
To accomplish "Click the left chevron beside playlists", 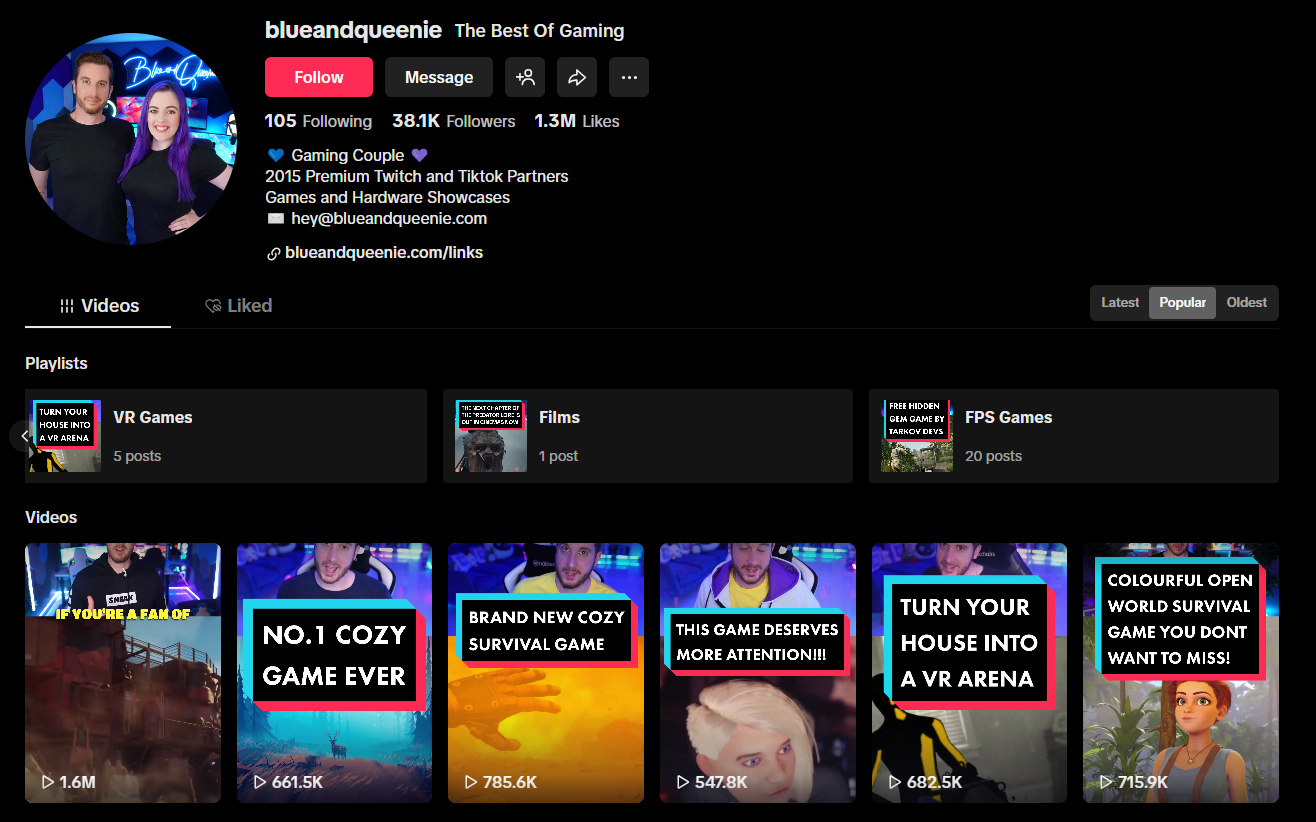I will [24, 436].
